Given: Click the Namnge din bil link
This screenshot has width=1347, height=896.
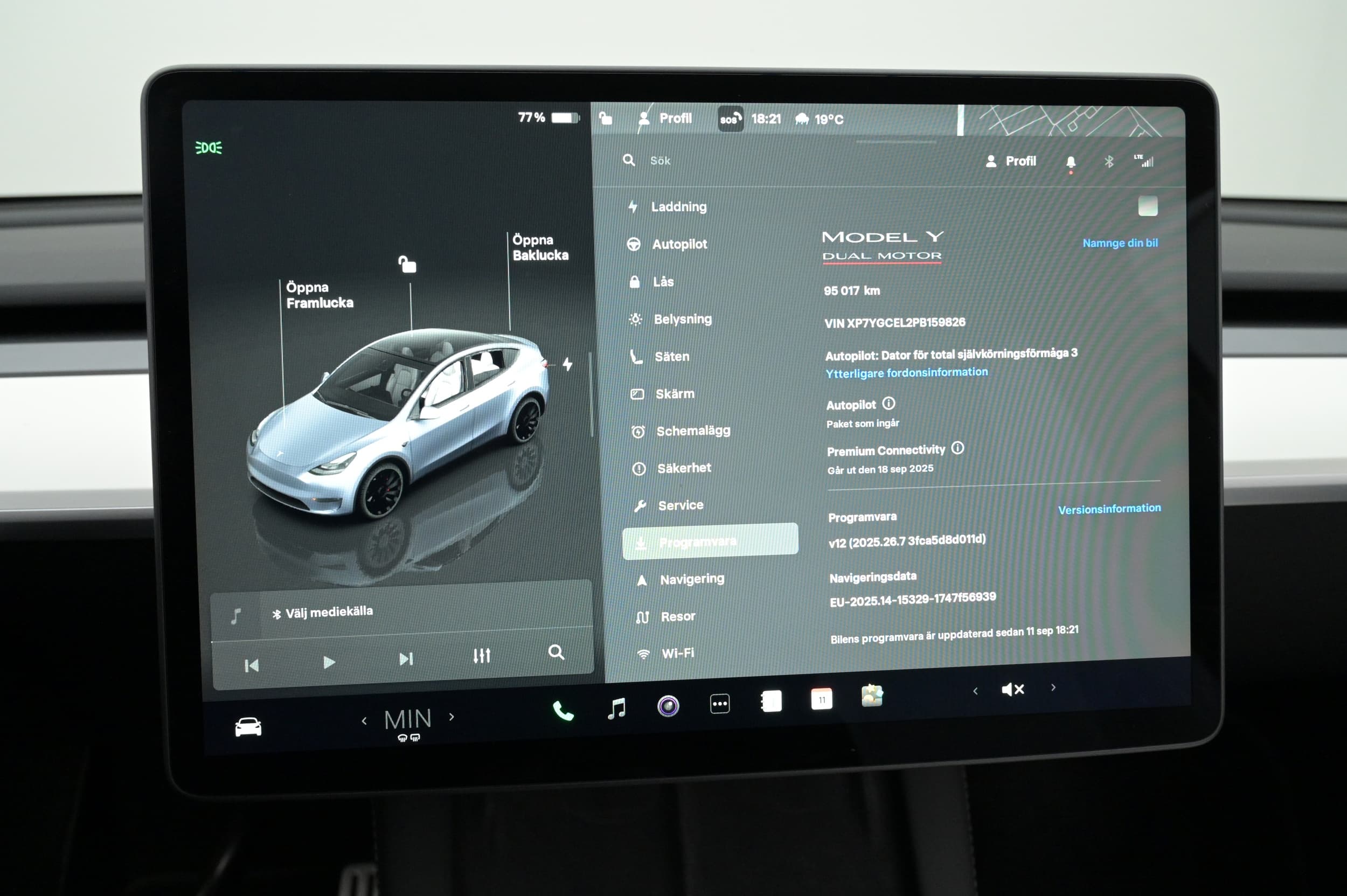Looking at the screenshot, I should 1120,243.
